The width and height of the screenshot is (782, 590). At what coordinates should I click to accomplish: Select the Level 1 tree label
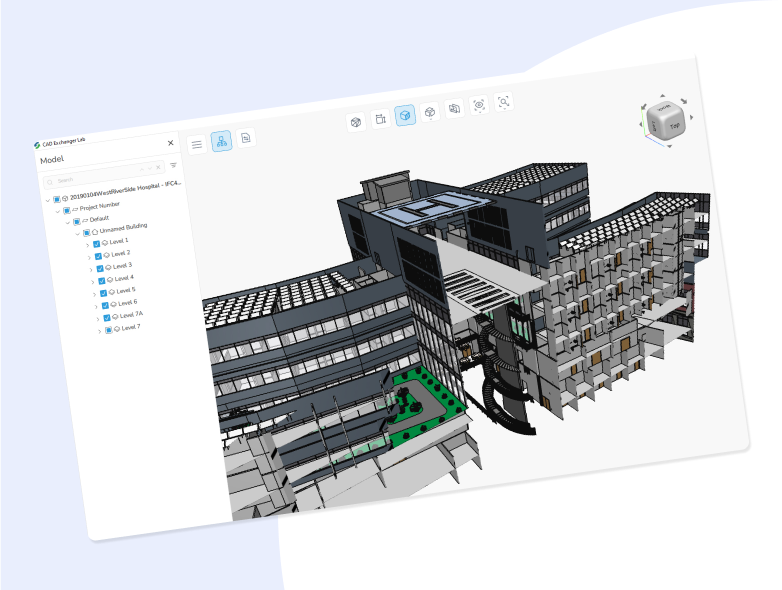point(119,241)
